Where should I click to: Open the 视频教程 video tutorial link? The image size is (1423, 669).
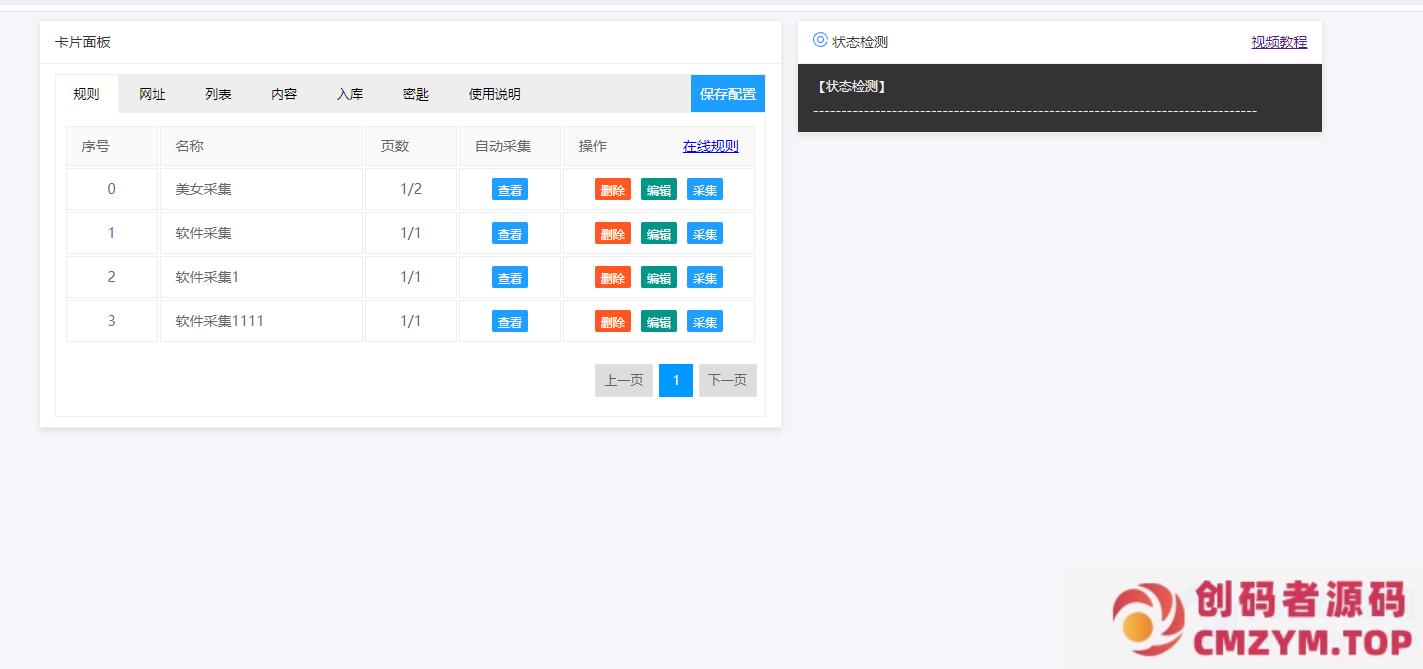click(1279, 42)
